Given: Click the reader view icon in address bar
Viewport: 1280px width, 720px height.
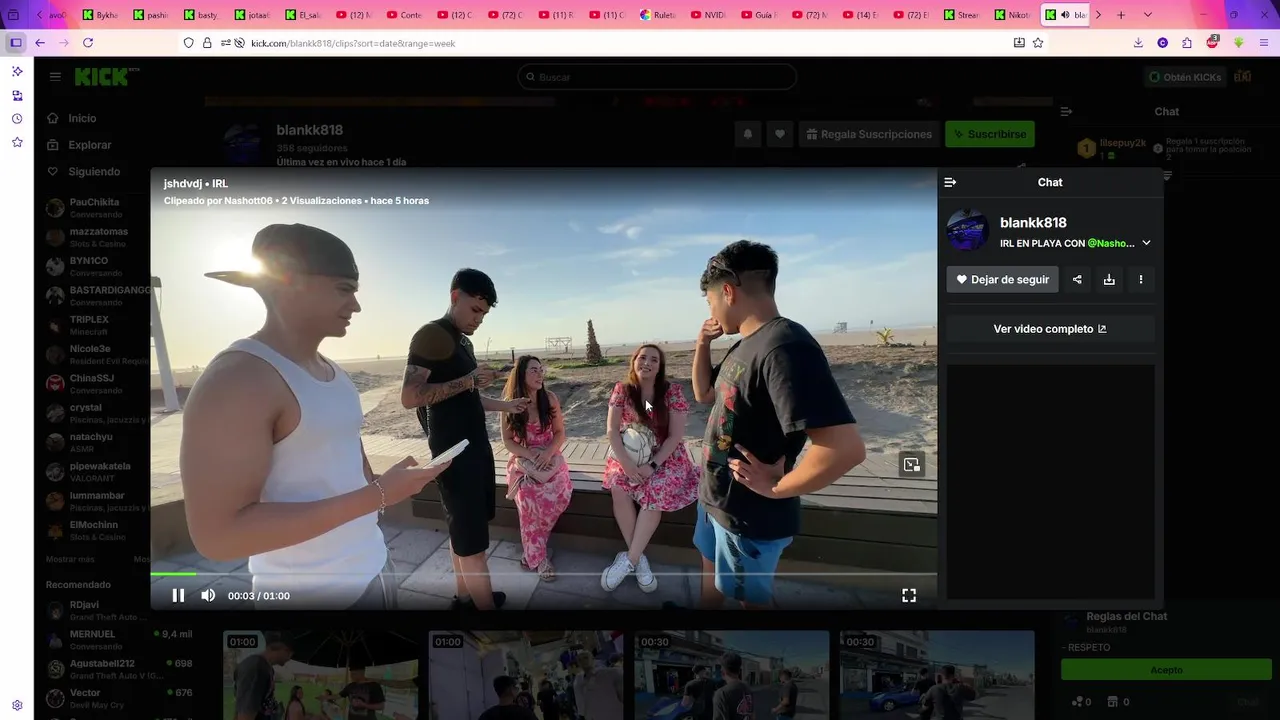Looking at the screenshot, I should 1019,43.
